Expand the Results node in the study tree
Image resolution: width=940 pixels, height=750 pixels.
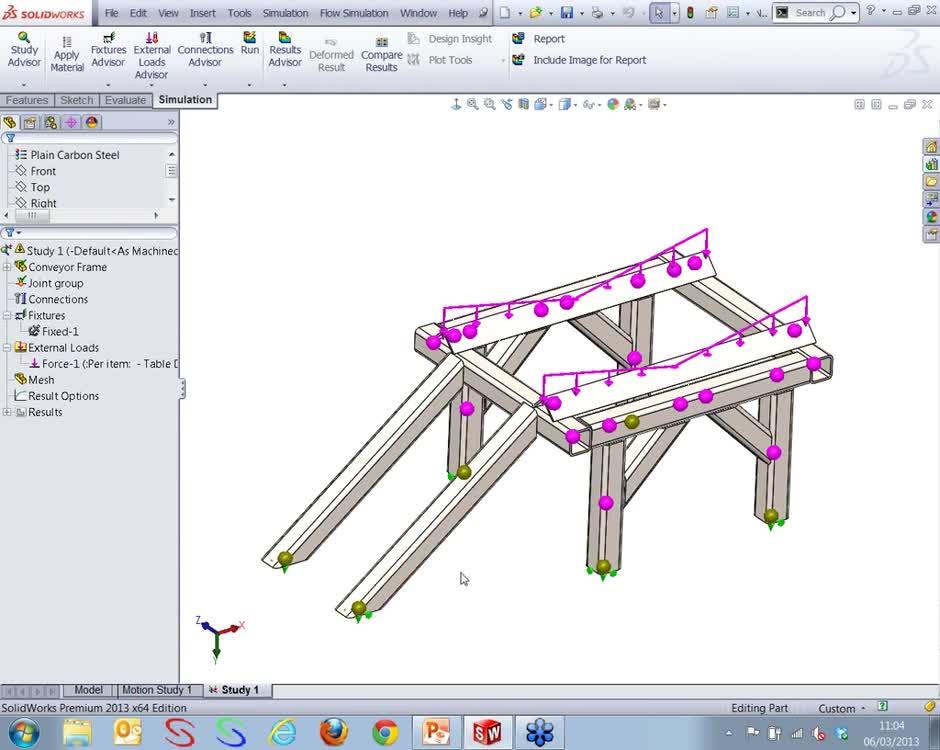click(x=7, y=411)
